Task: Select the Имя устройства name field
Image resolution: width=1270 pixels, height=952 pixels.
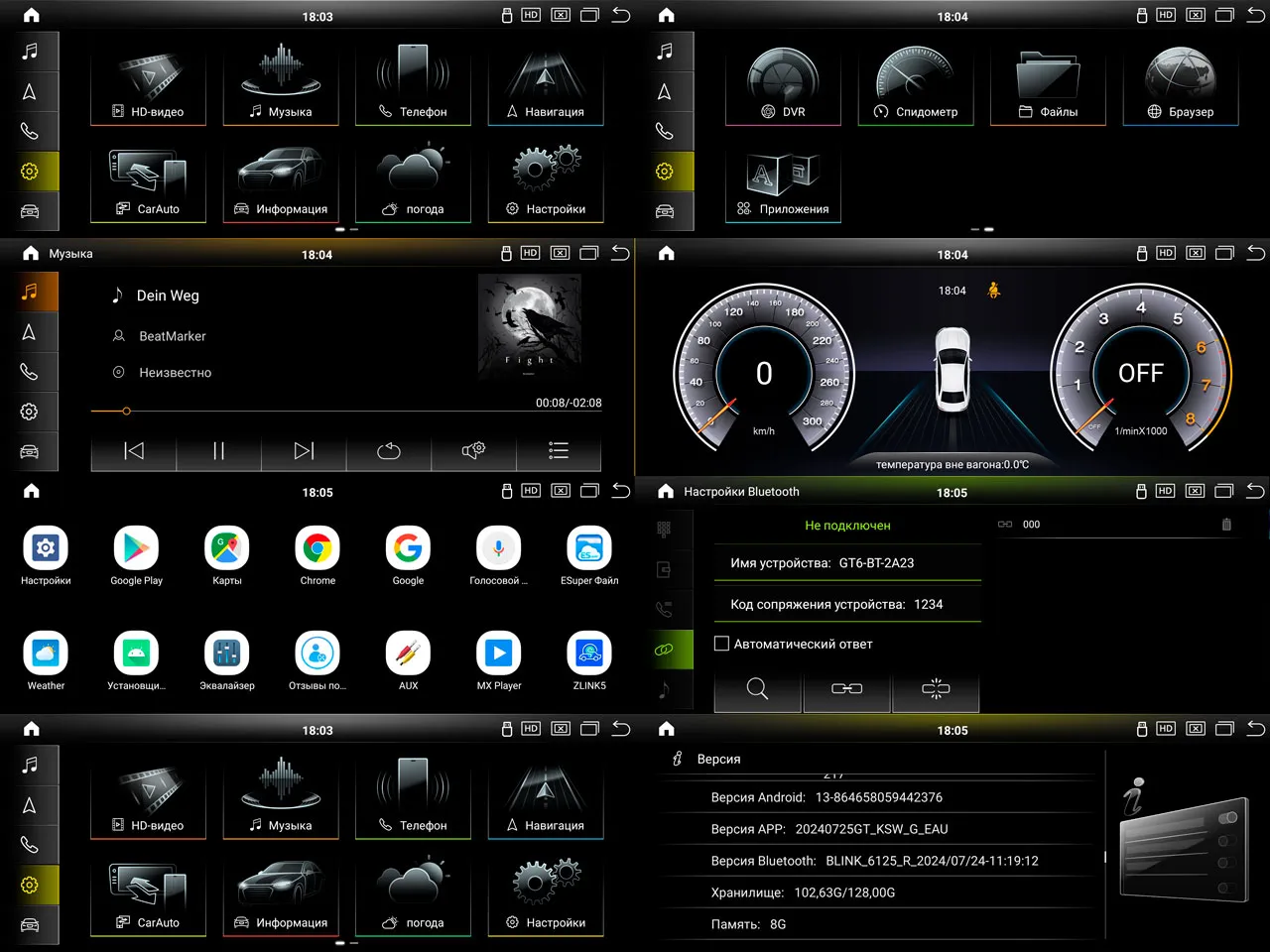Action: point(847,563)
